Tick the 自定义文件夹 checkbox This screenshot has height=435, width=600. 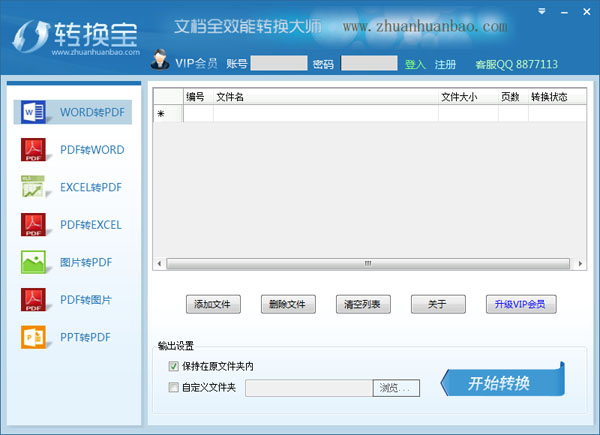pos(173,388)
